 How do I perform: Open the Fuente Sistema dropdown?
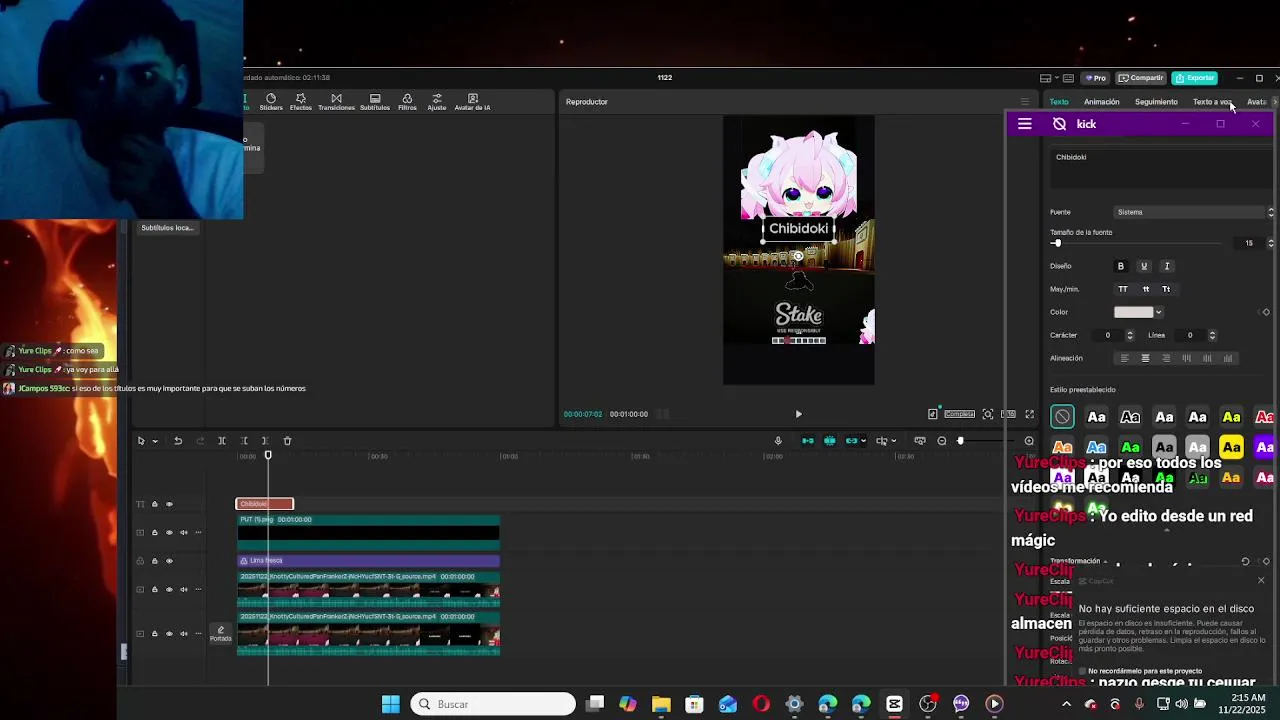[x=1194, y=212]
